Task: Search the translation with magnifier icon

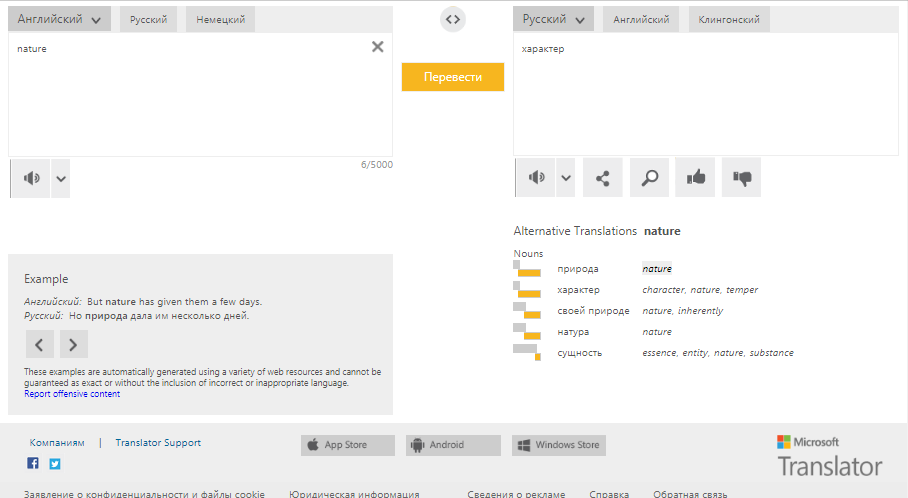Action: point(650,177)
